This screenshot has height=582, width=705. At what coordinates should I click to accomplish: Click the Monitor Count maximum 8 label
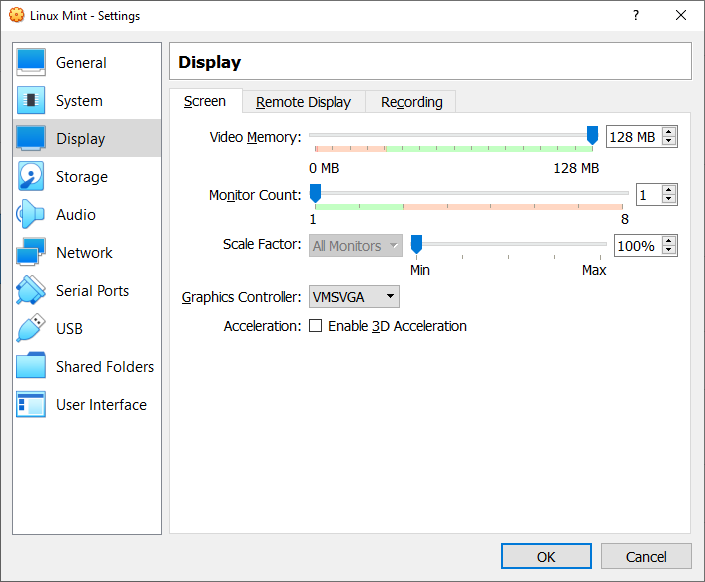pos(625,219)
